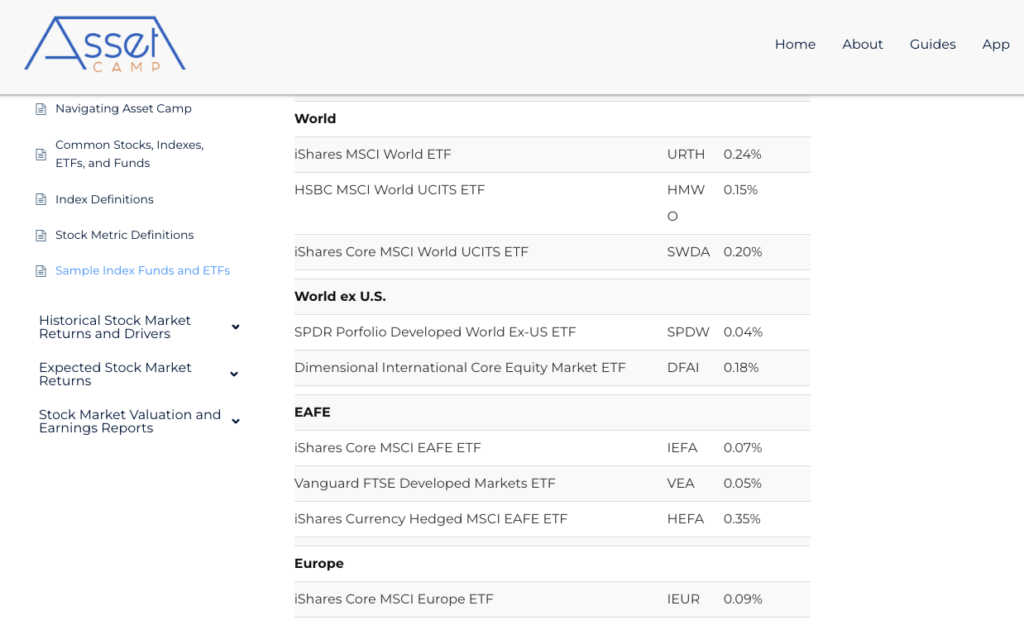Viewport: 1024px width, 625px height.
Task: Select SPDR Porfolio Developed World Ex-US ETF
Action: (x=435, y=332)
